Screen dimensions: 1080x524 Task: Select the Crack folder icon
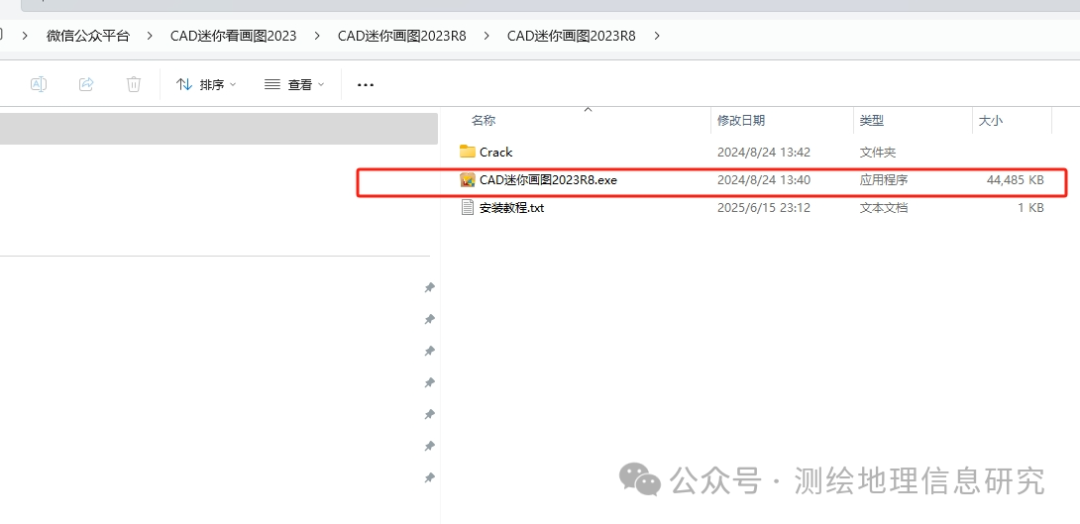coord(468,151)
